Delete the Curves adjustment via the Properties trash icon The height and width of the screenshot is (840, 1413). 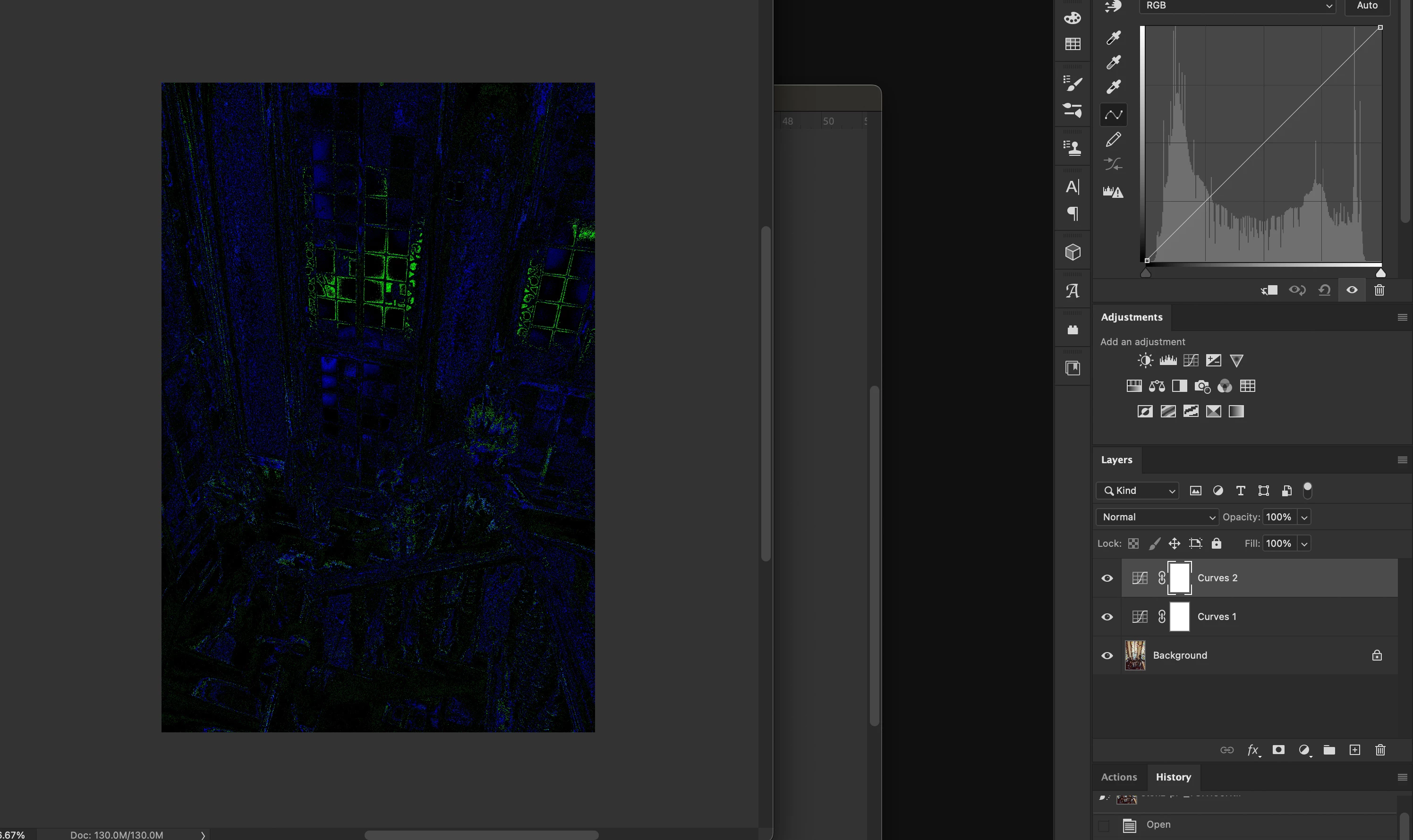(x=1379, y=290)
